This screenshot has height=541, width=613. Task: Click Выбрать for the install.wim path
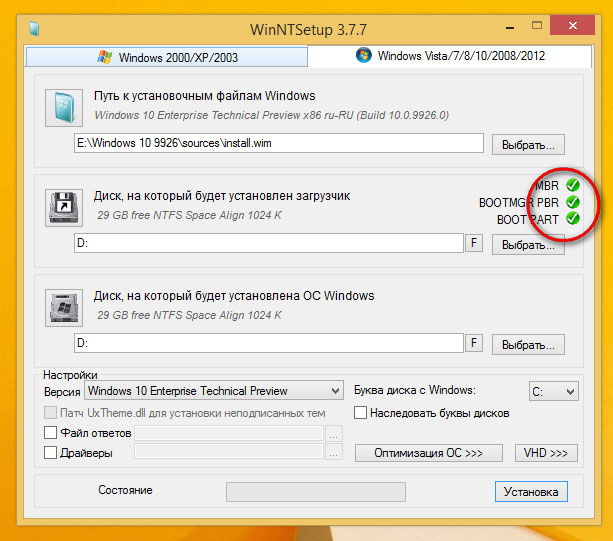(x=528, y=145)
